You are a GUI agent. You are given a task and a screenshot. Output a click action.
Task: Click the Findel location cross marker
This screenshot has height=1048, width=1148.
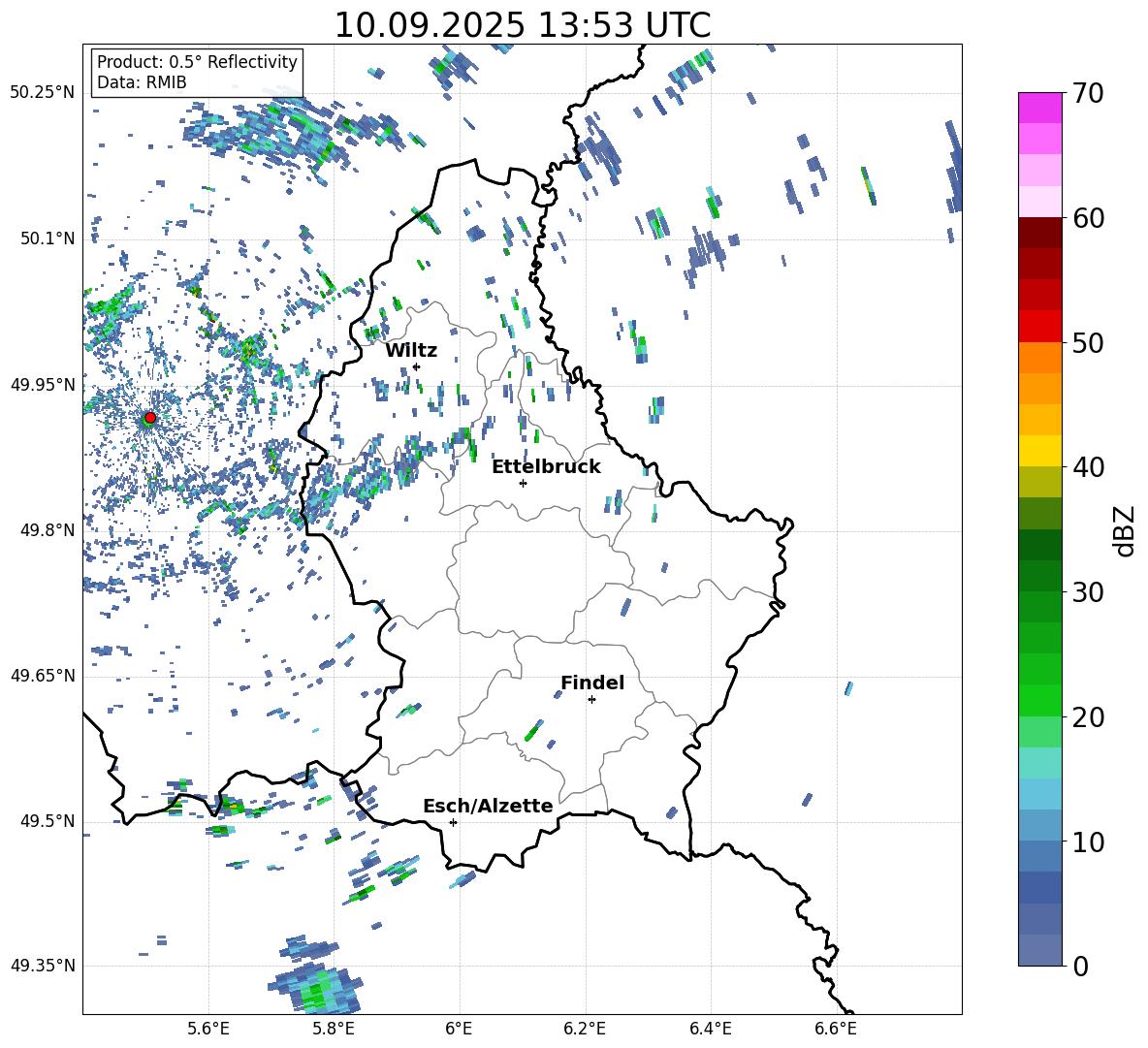(x=591, y=700)
